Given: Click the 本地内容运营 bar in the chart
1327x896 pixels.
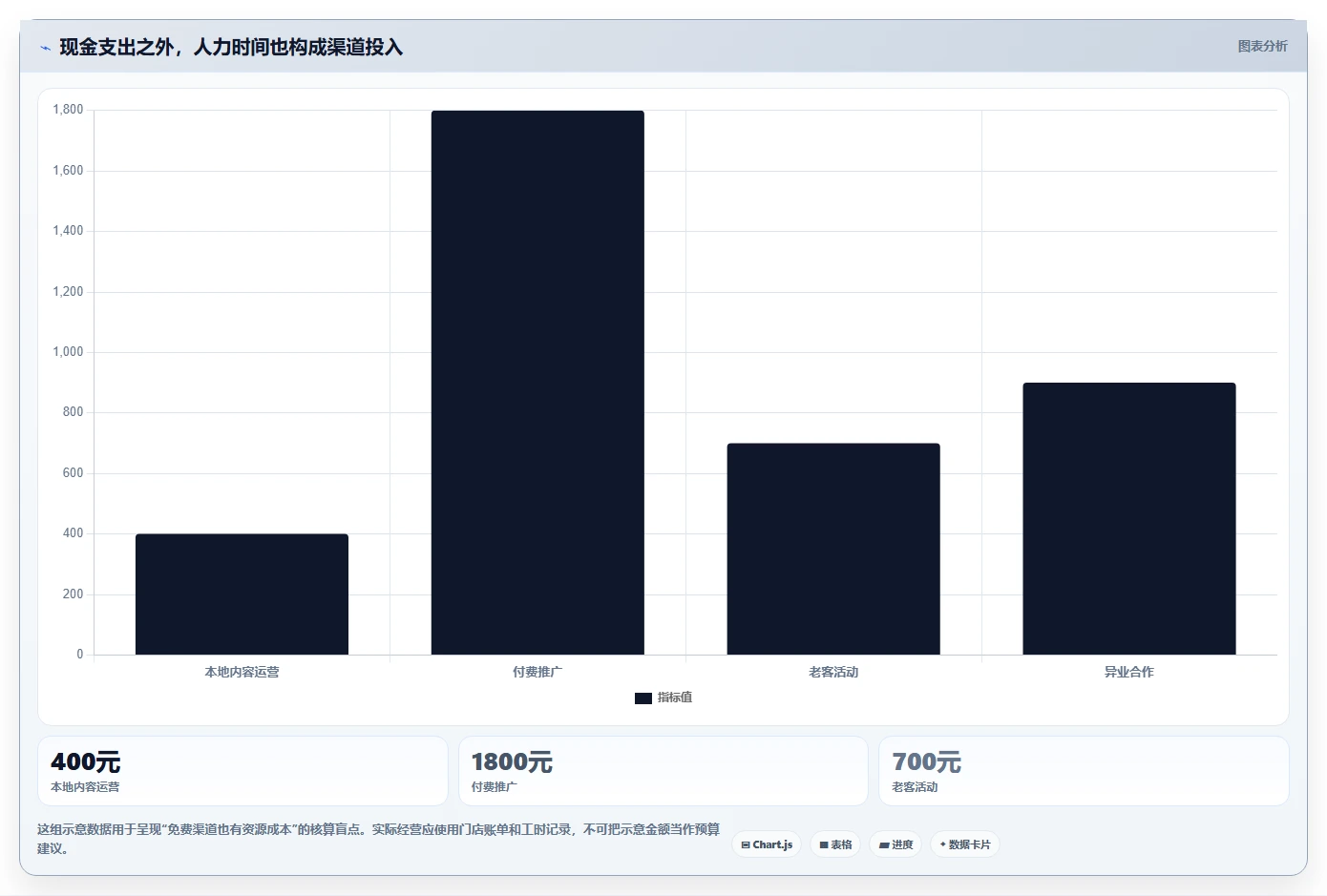Looking at the screenshot, I should (x=242, y=594).
